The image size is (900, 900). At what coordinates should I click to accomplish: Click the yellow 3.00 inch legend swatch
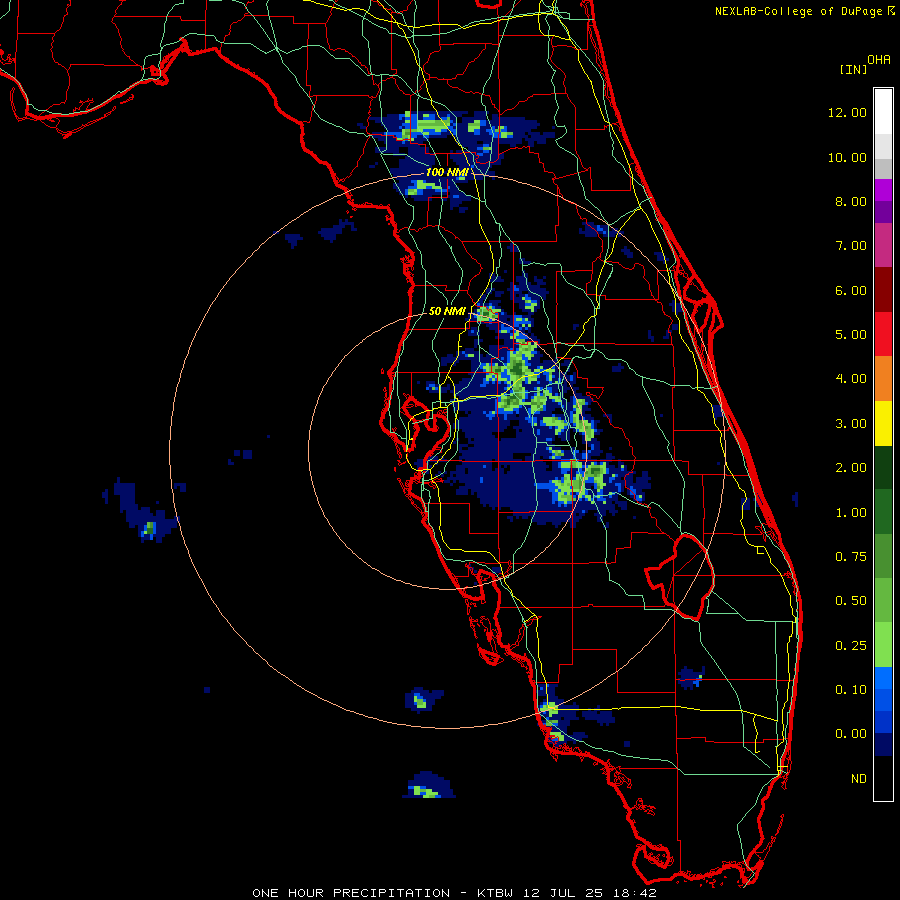coord(883,423)
